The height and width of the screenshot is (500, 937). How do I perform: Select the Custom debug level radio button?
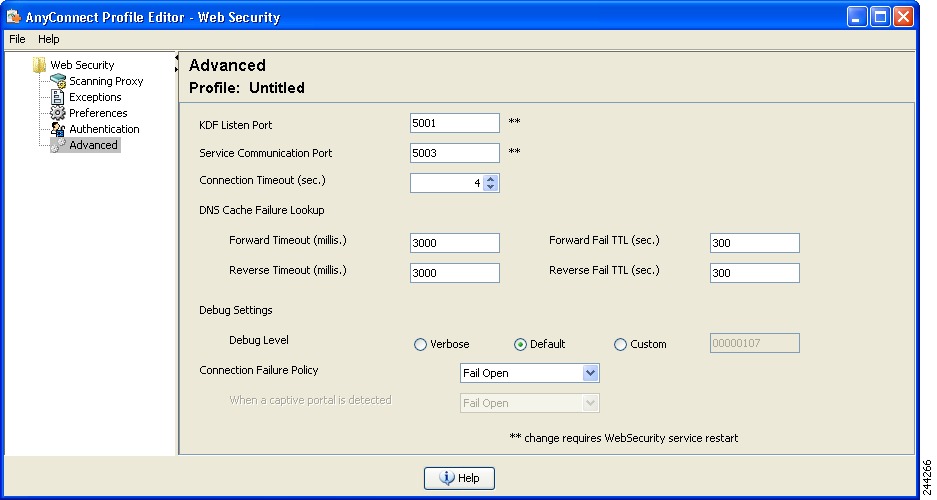pyautogui.click(x=620, y=345)
